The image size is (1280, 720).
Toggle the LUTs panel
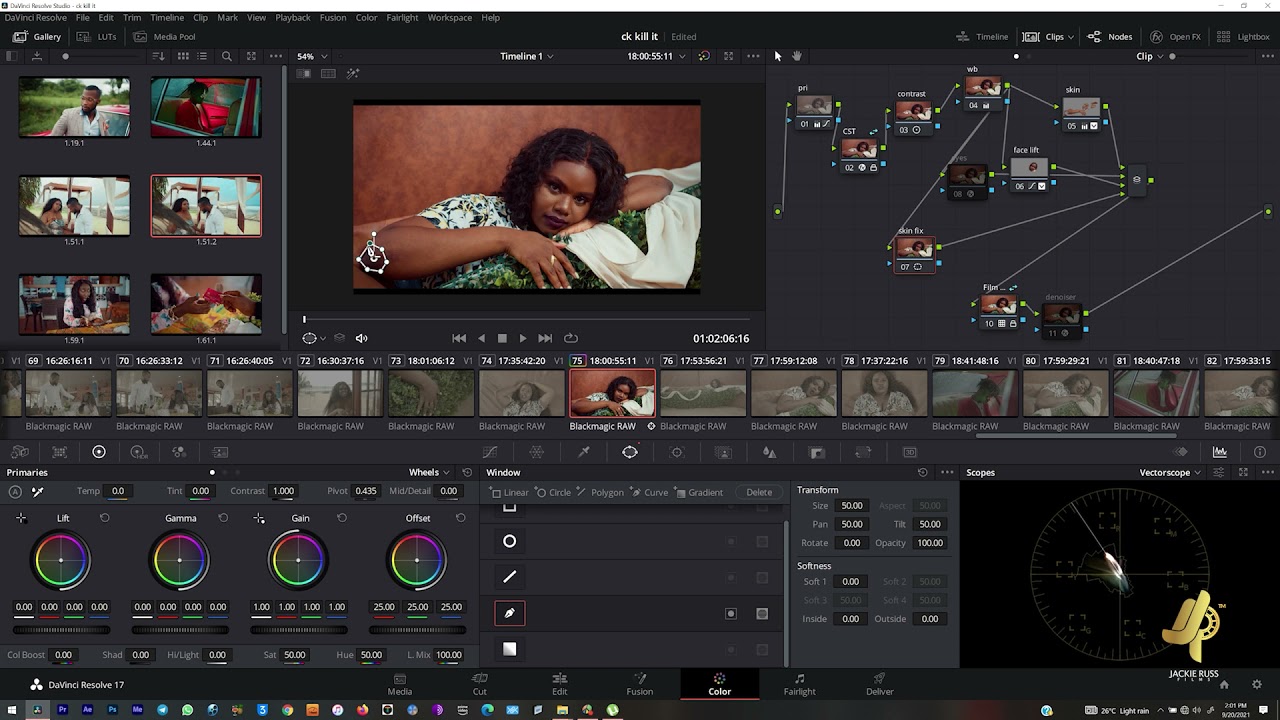pos(97,37)
